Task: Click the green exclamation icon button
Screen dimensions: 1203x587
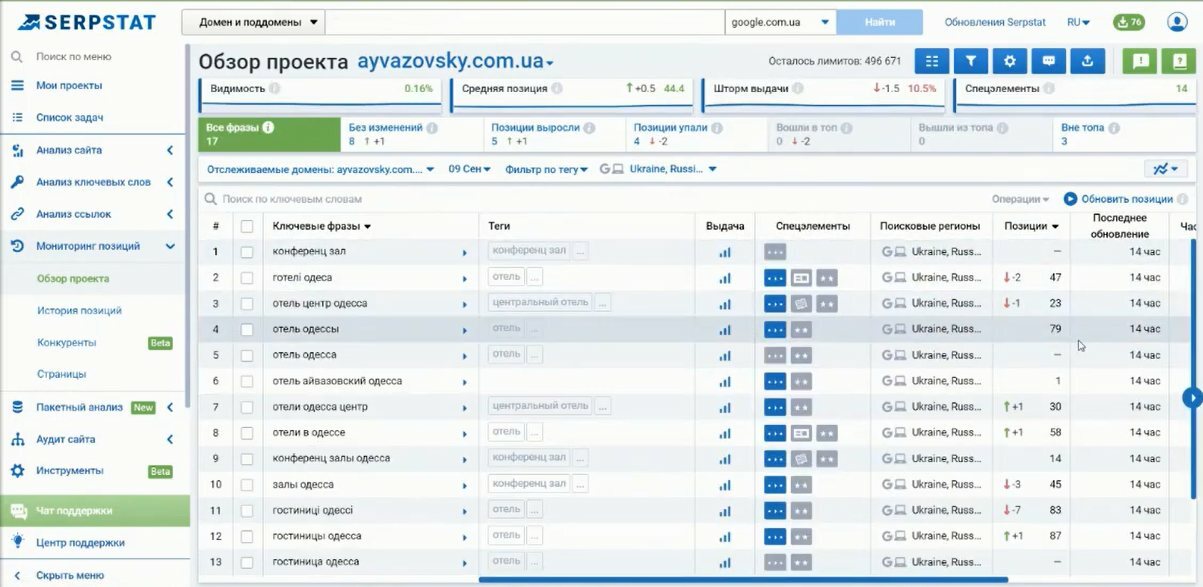Action: pyautogui.click(x=1140, y=61)
